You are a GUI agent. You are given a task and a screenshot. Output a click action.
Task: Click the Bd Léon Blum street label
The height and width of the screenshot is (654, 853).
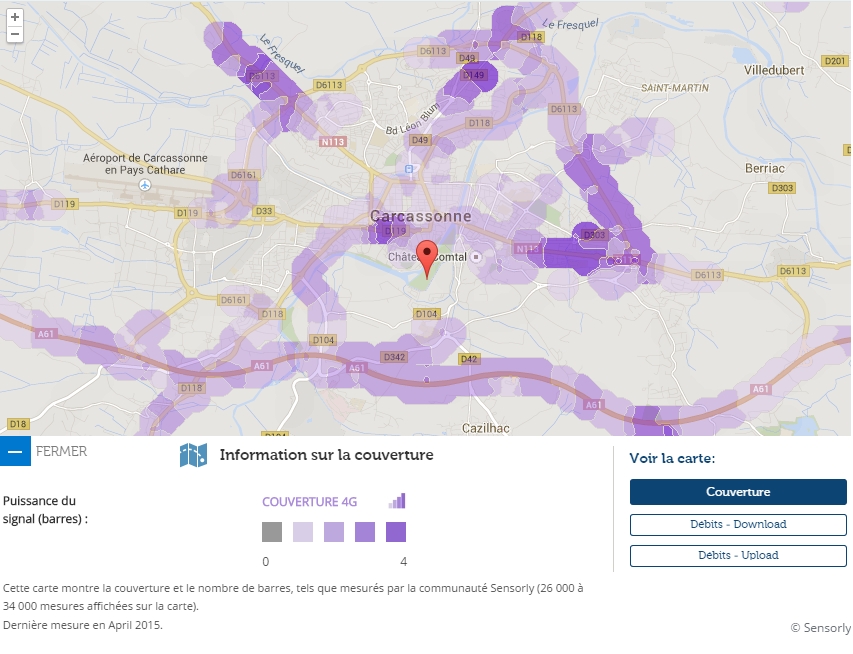click(412, 120)
